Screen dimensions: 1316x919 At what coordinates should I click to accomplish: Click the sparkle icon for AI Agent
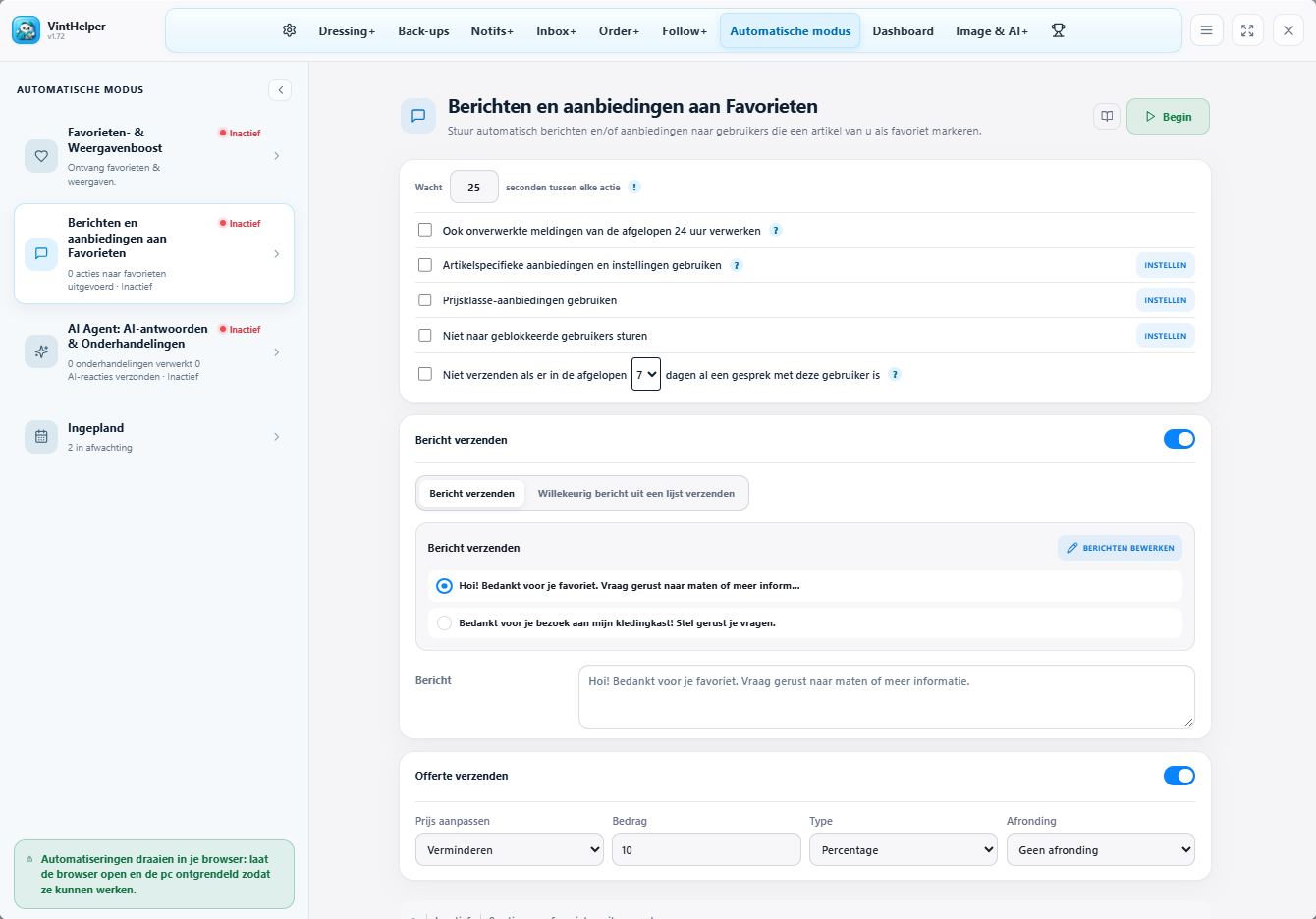(41, 351)
